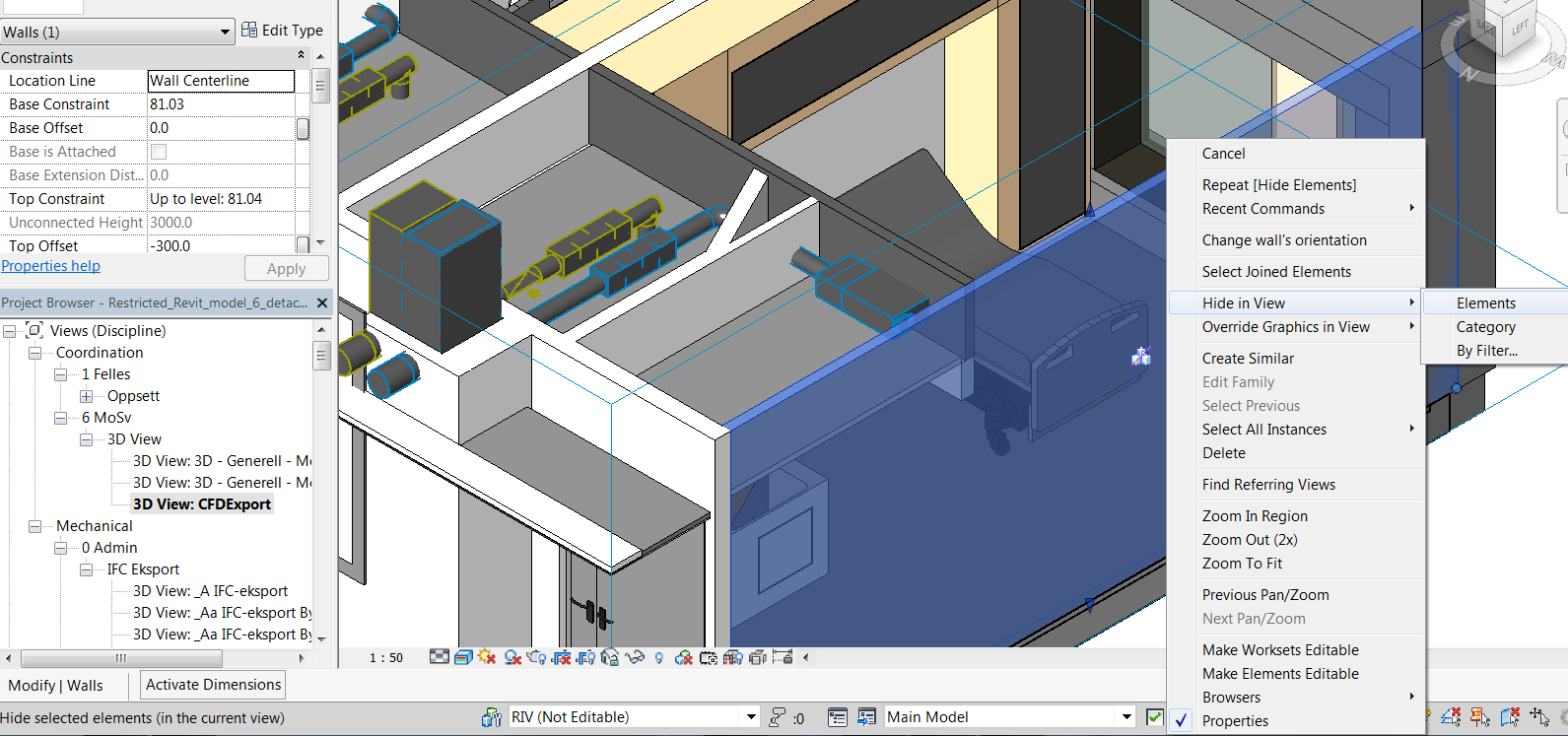Open the Worksharing Display icon
1568x736 pixels.
pos(683,657)
